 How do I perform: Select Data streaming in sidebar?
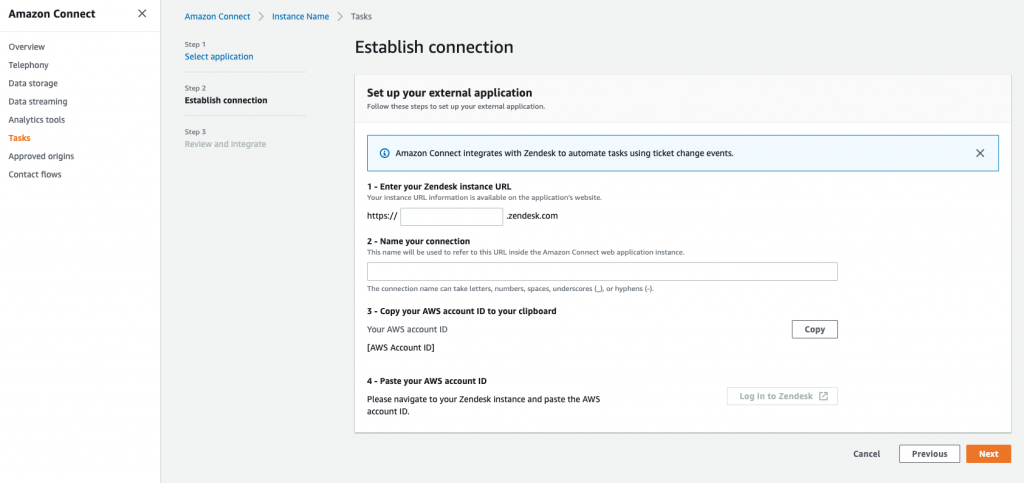(38, 101)
